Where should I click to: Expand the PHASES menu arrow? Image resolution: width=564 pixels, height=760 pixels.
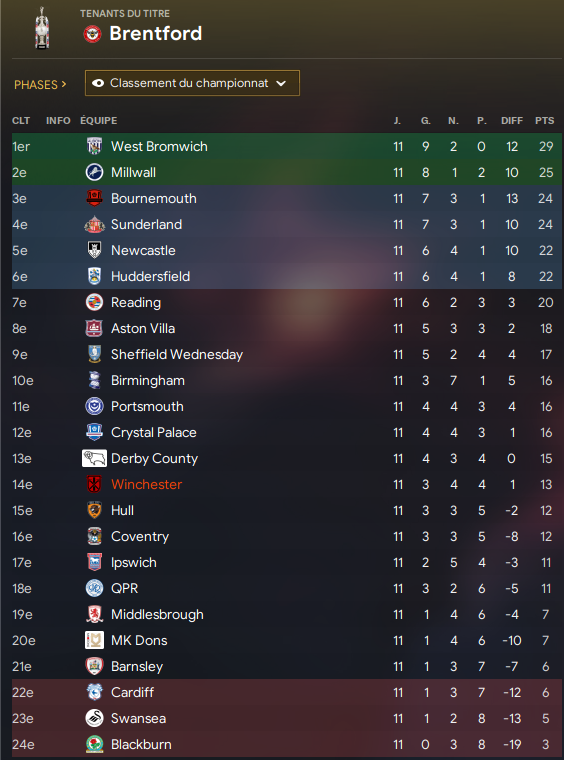63,84
